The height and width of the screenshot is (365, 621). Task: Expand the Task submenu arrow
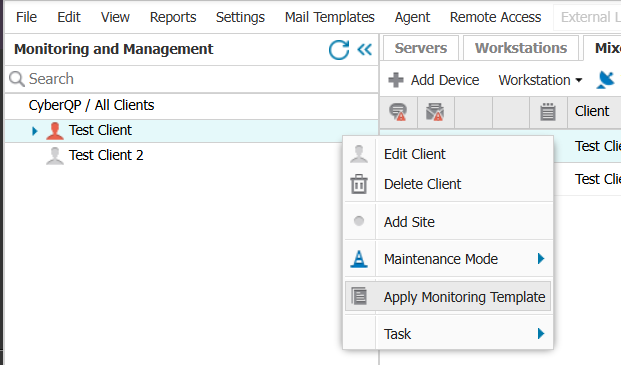tap(541, 333)
